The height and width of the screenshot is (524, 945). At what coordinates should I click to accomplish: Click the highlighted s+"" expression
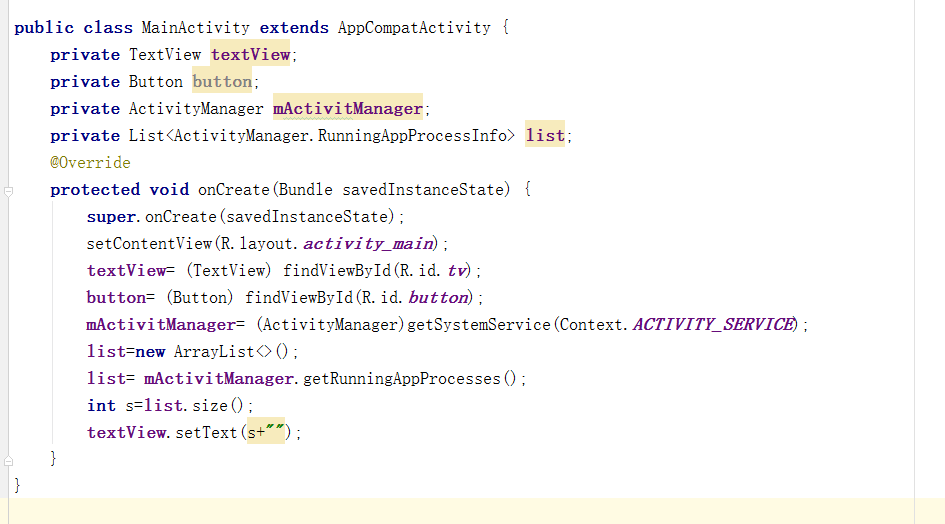pyautogui.click(x=266, y=433)
